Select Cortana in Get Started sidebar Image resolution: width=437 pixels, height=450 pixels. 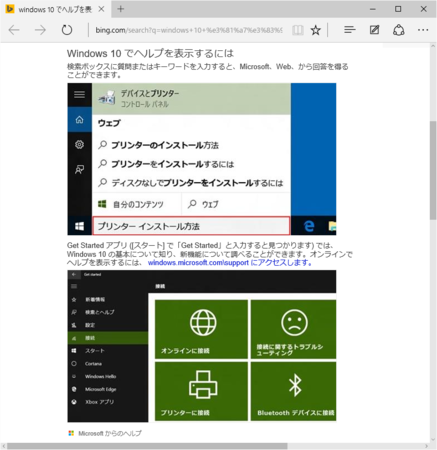pyautogui.click(x=108, y=364)
